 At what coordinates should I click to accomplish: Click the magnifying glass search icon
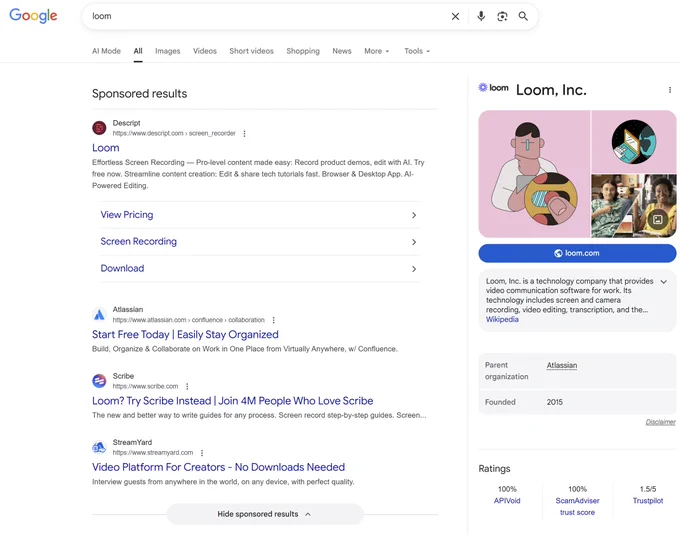pyautogui.click(x=523, y=16)
